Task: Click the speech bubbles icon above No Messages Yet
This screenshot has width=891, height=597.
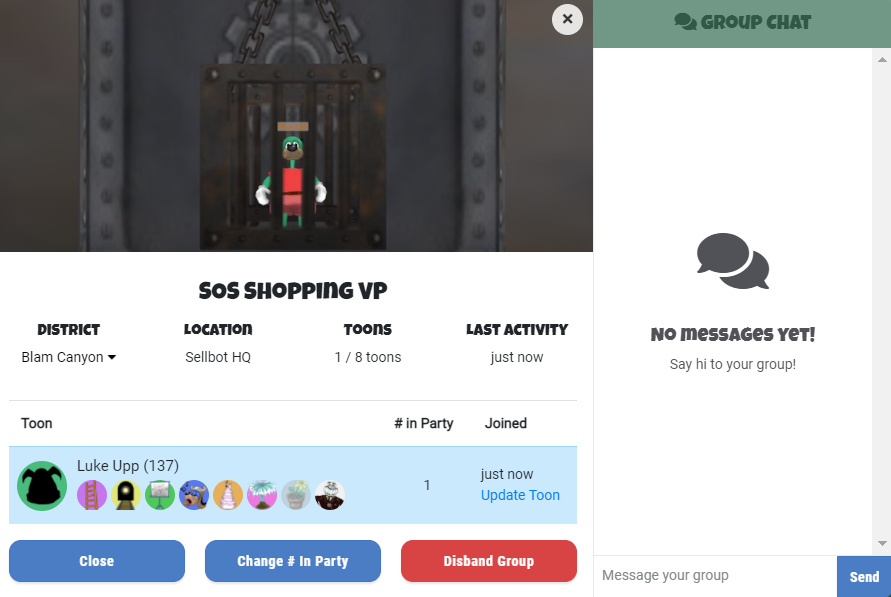Action: (733, 262)
